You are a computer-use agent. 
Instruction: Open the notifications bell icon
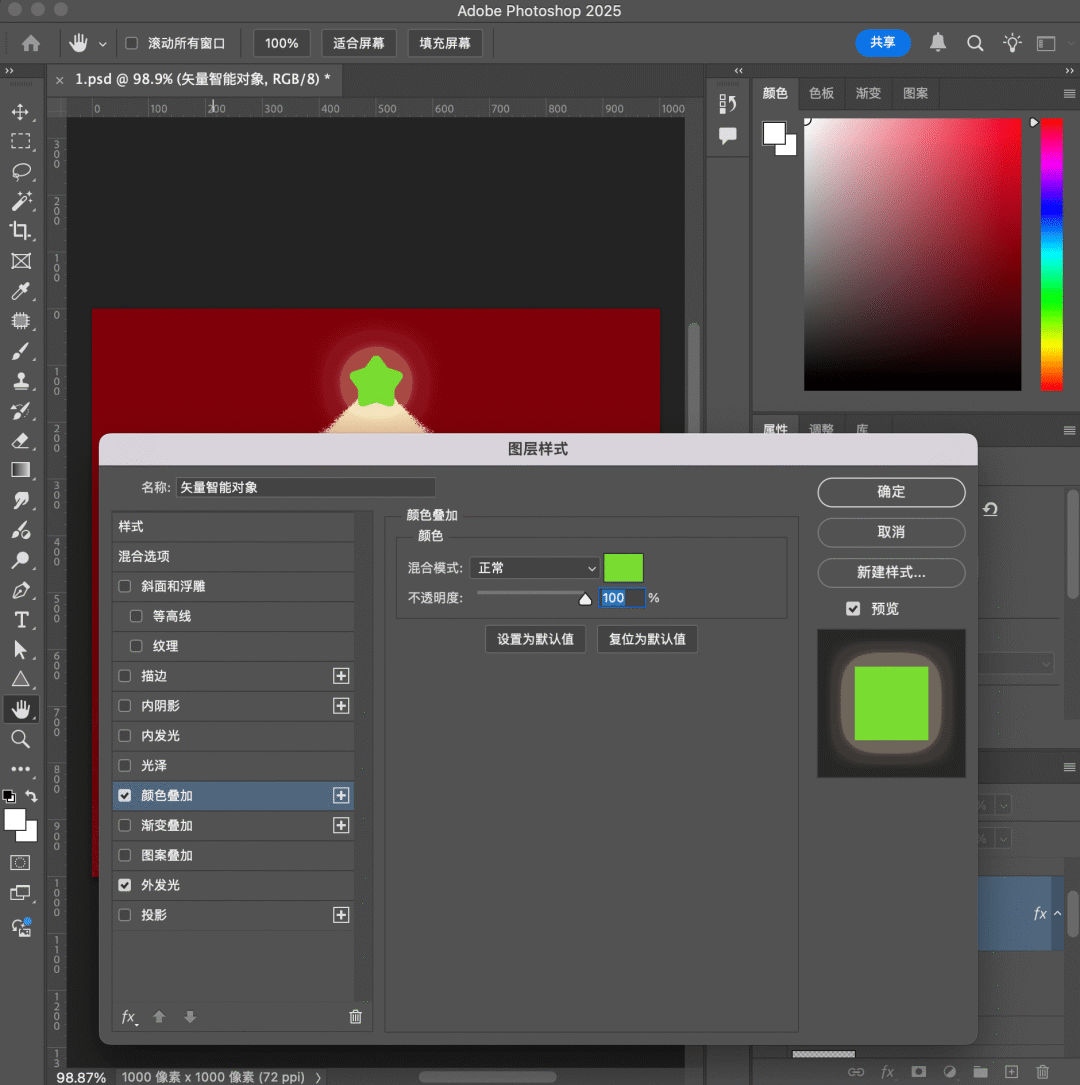(x=938, y=43)
